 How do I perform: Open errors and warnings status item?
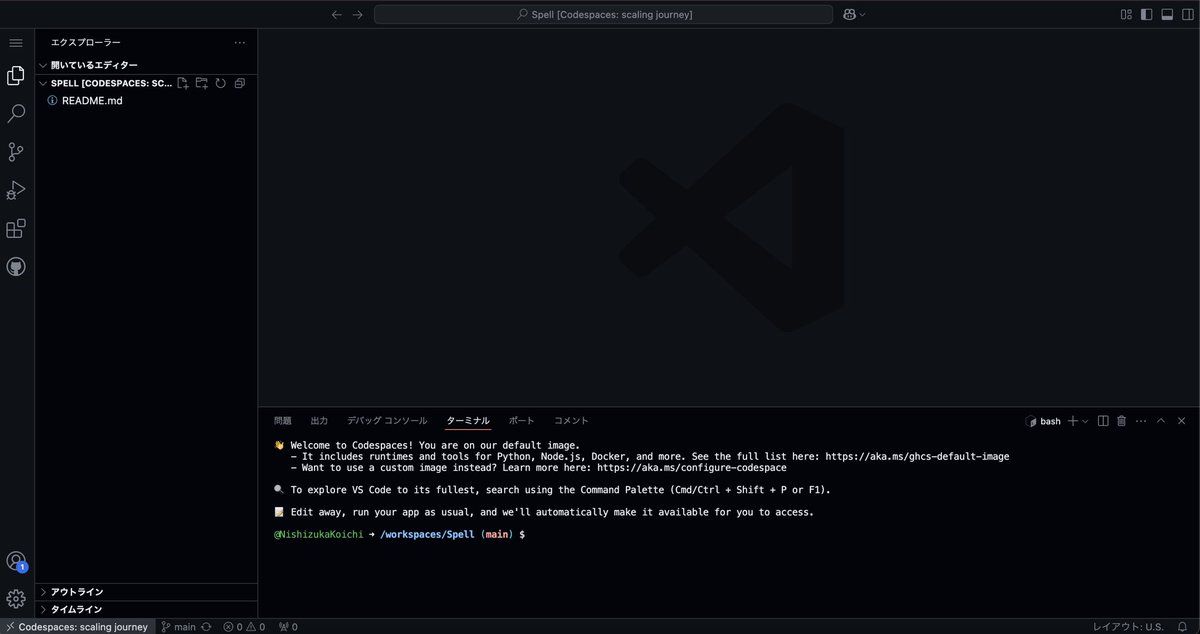pyautogui.click(x=244, y=627)
